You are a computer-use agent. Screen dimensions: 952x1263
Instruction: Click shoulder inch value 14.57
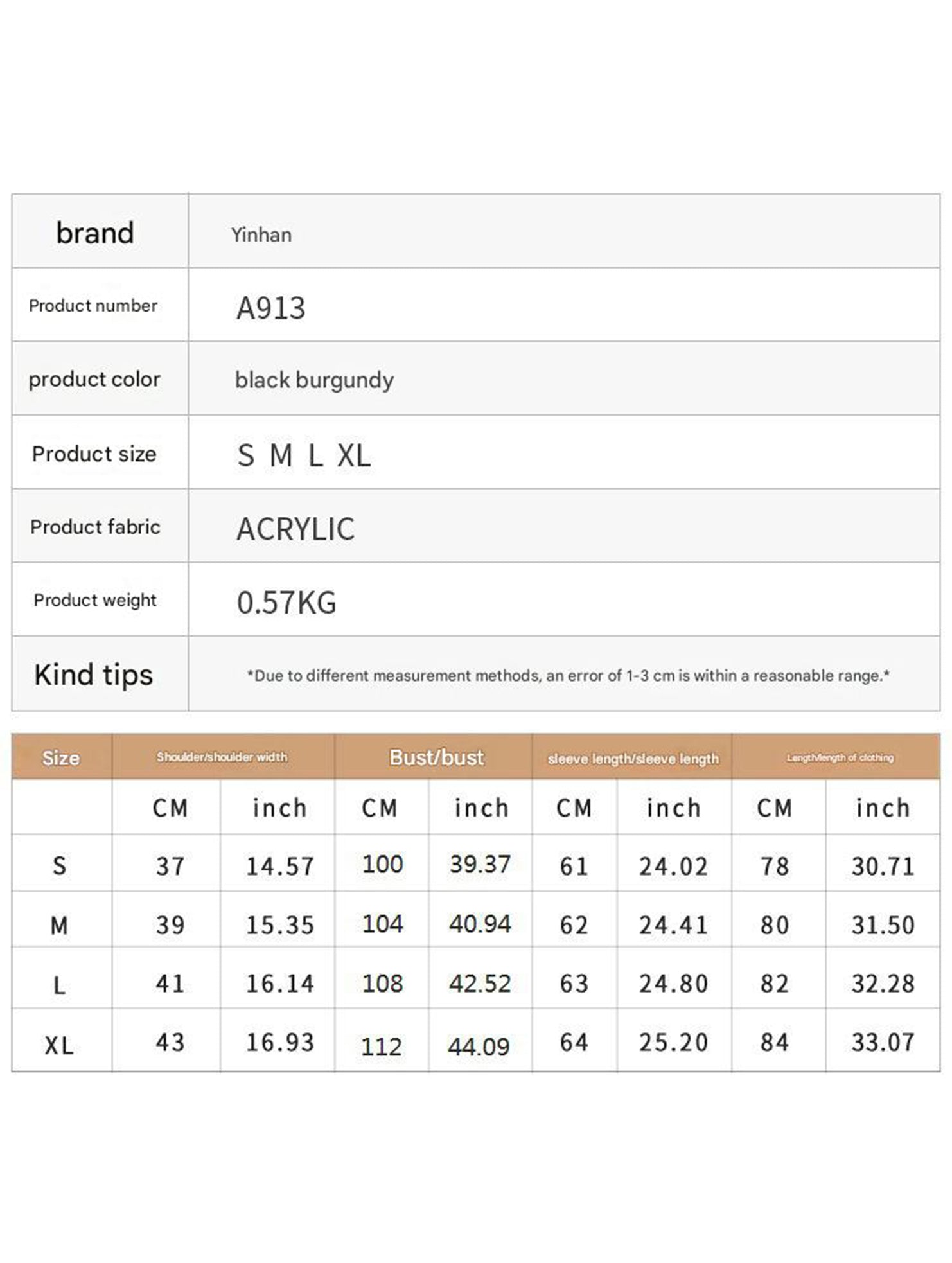[x=280, y=867]
